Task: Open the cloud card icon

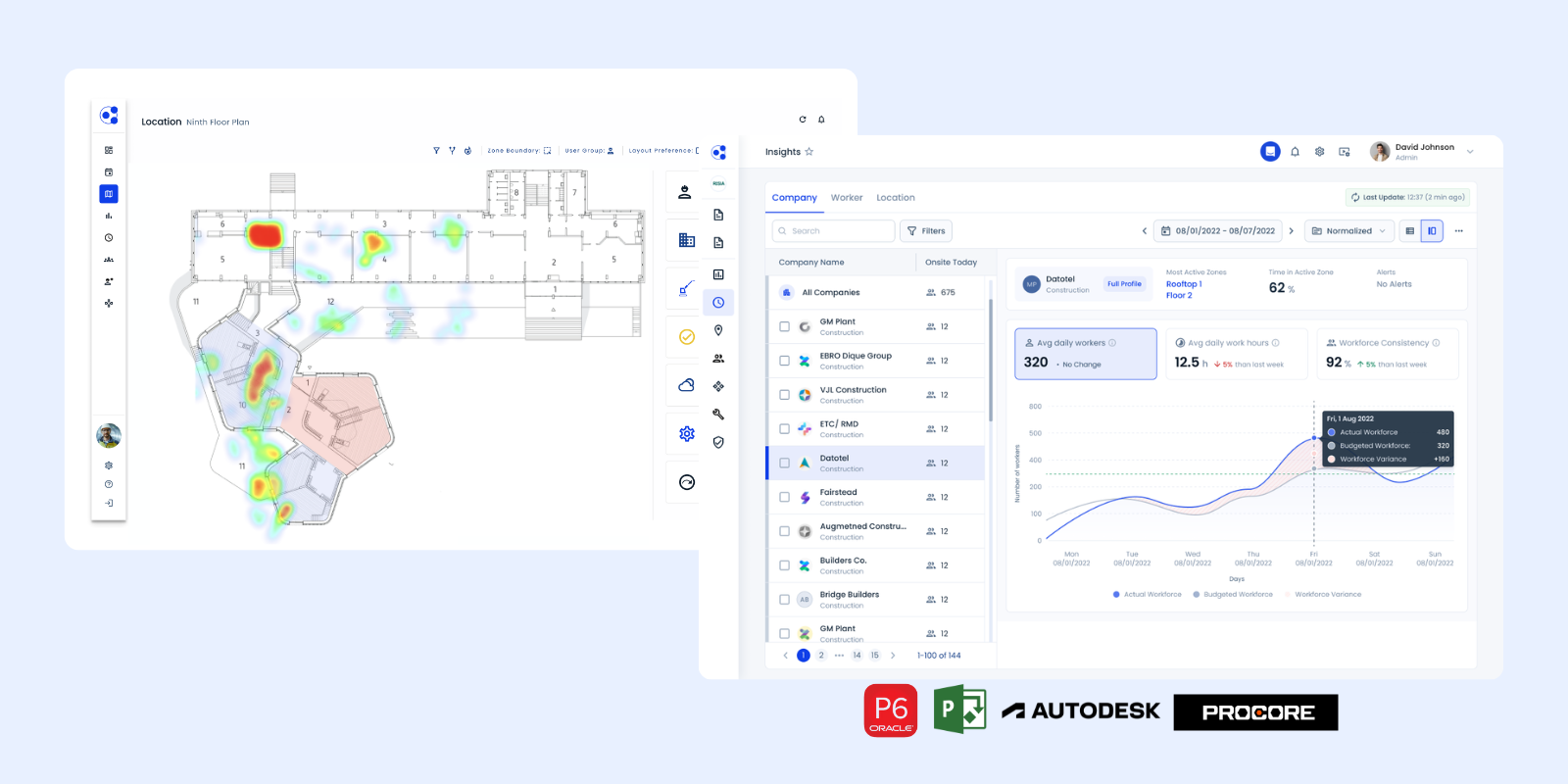Action: coord(686,385)
